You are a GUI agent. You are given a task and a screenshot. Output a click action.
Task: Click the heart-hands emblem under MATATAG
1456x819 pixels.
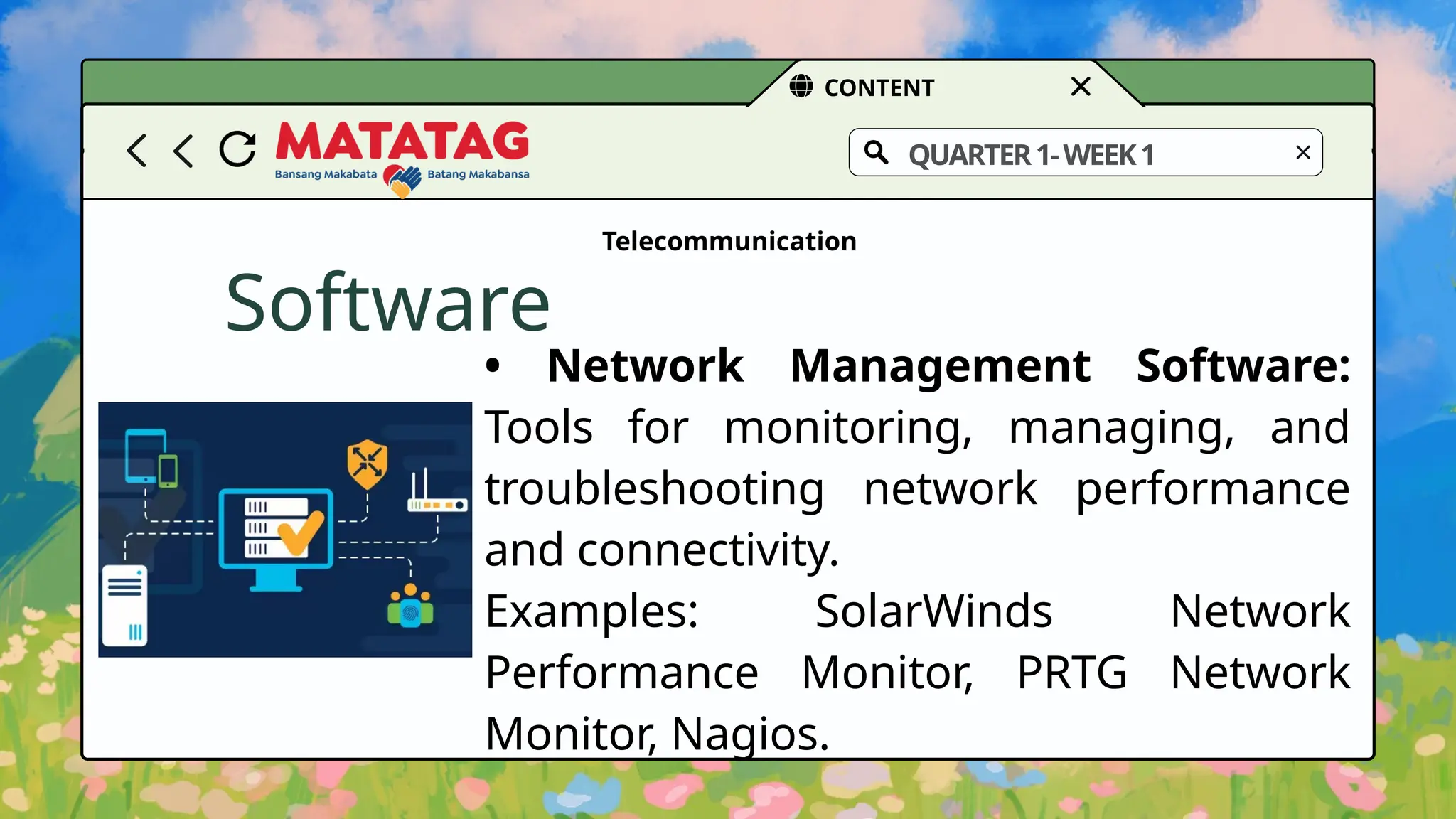click(402, 181)
